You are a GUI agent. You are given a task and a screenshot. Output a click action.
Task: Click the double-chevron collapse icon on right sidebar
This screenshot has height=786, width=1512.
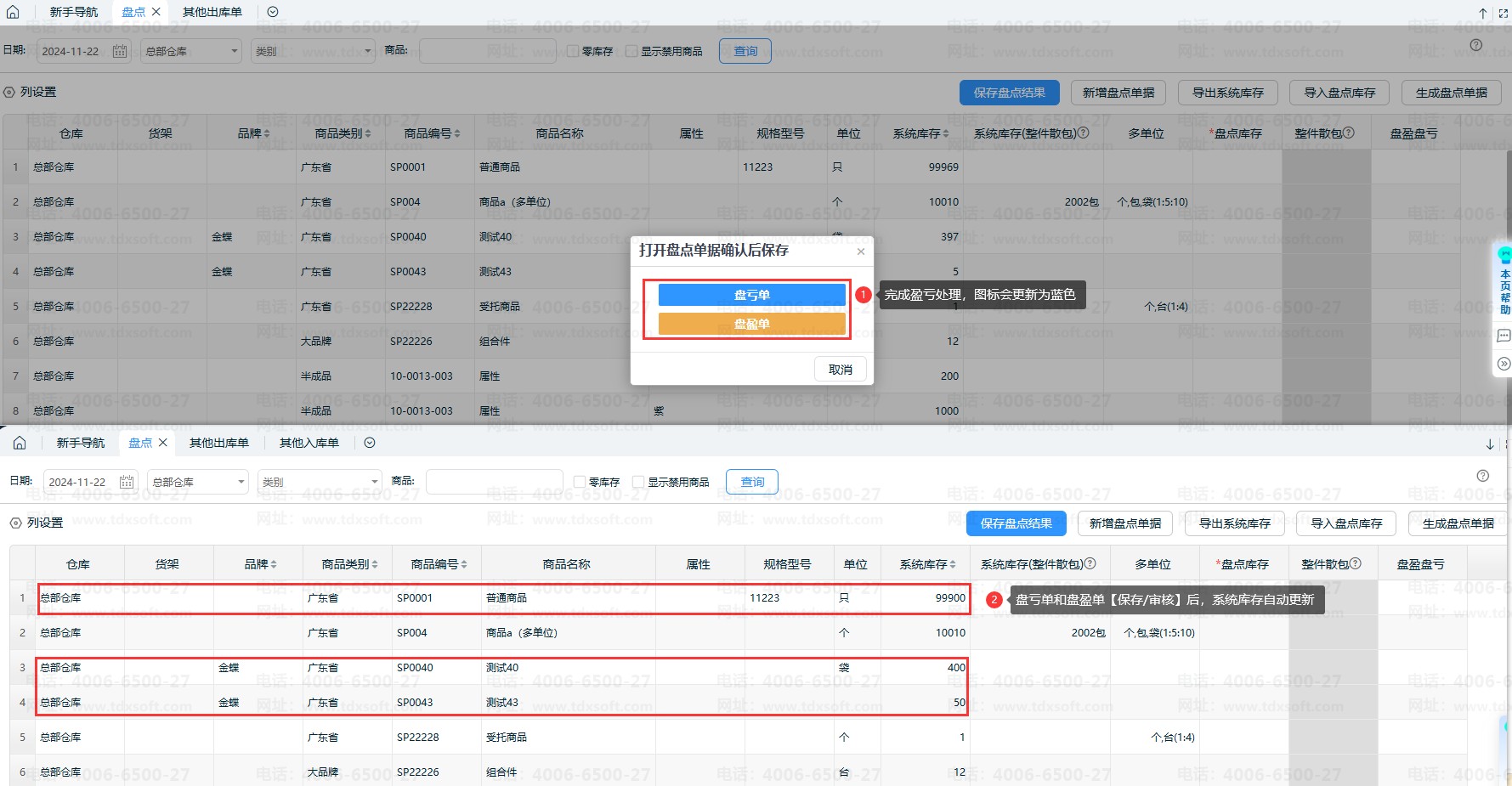[1504, 364]
